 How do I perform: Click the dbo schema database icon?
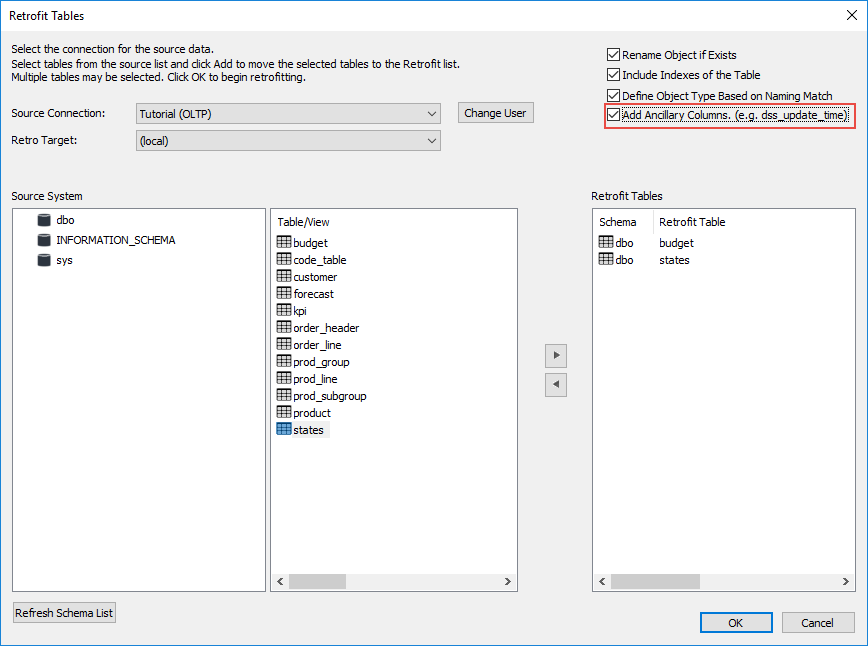click(x=44, y=220)
